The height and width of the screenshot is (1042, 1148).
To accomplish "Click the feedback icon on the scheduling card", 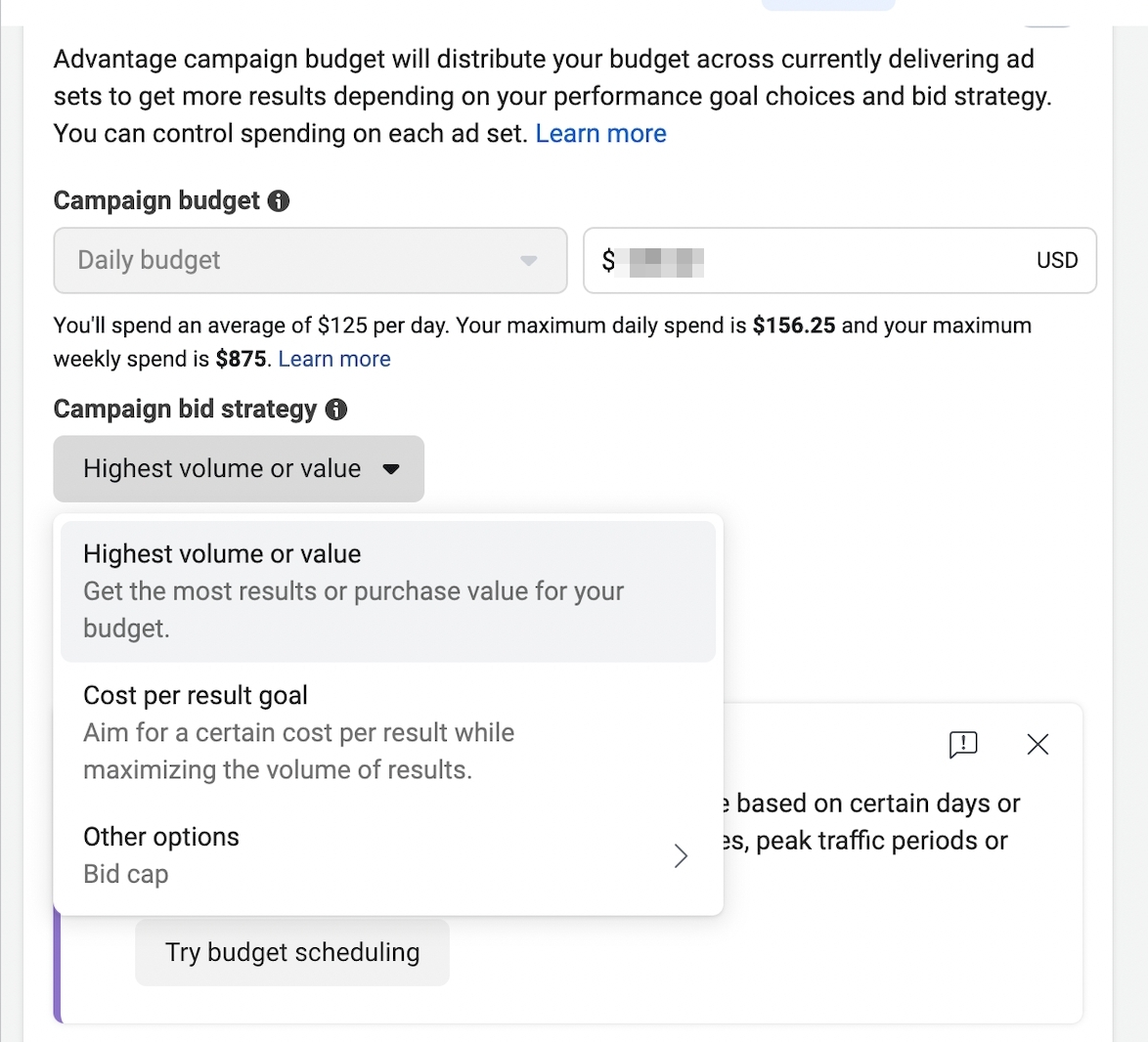I will (x=963, y=745).
